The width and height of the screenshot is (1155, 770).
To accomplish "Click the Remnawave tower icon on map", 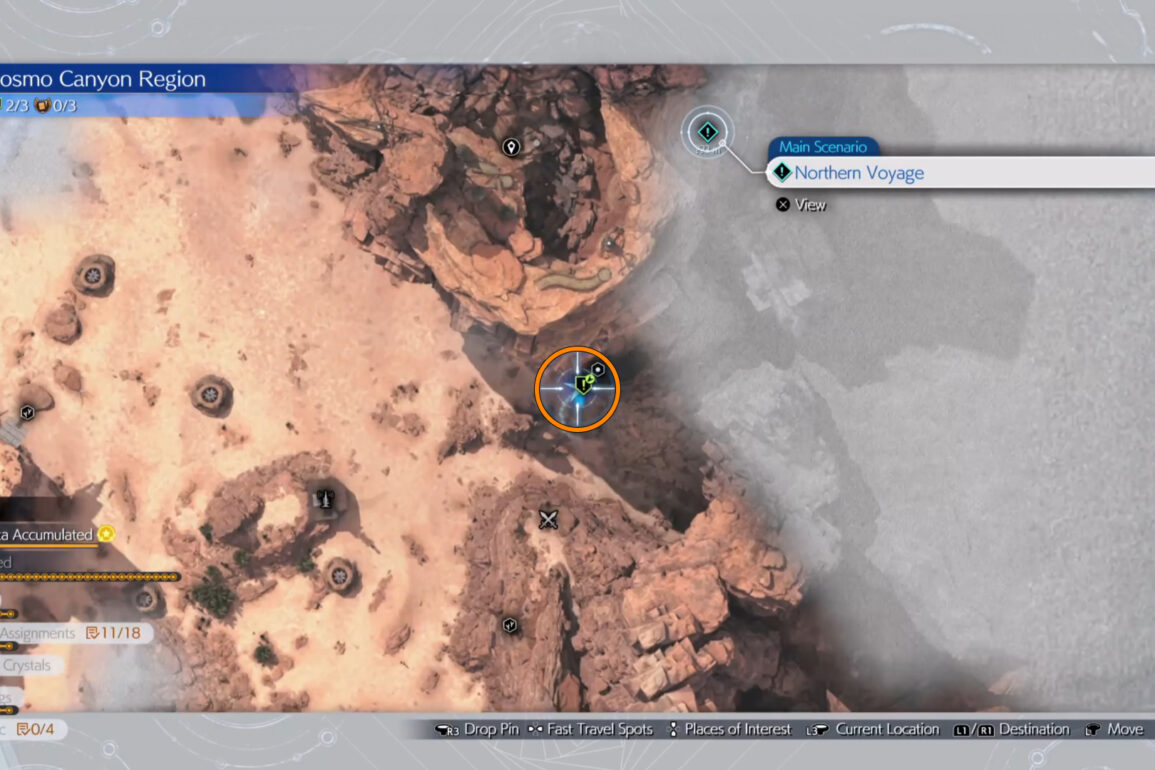I will click(323, 498).
